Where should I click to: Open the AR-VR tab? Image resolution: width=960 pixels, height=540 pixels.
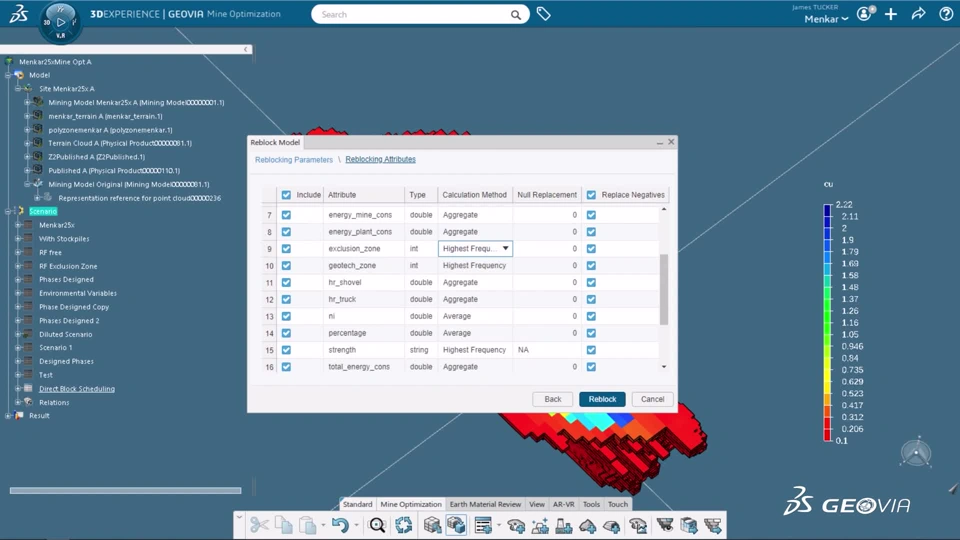click(564, 504)
